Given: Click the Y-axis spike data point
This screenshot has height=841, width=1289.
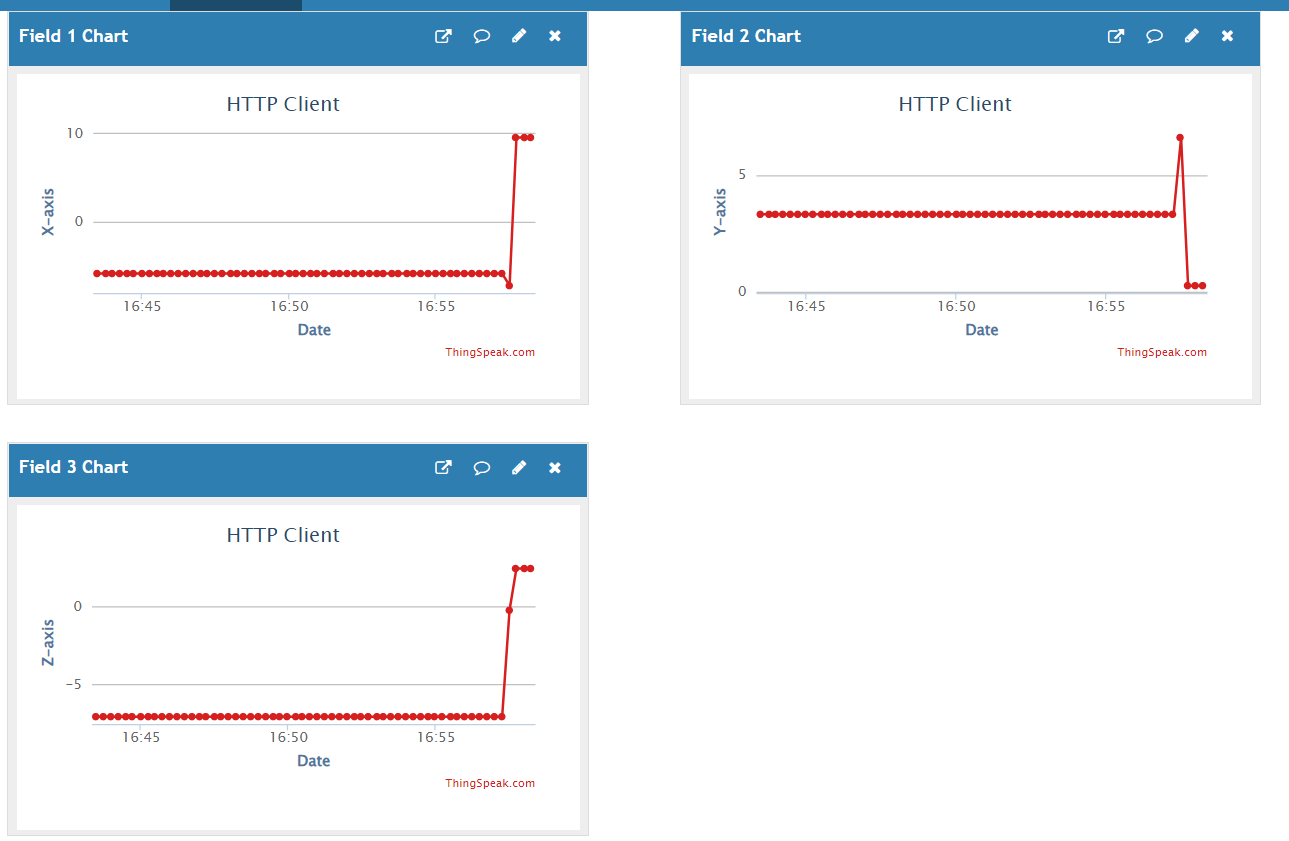Looking at the screenshot, I should pyautogui.click(x=1180, y=138).
